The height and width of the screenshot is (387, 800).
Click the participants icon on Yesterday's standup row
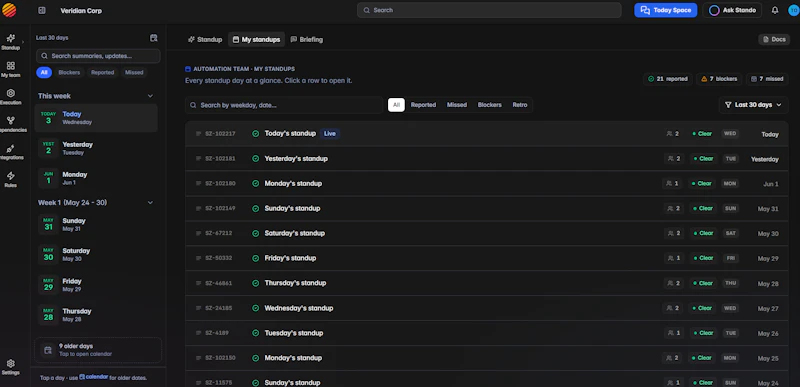pos(670,159)
